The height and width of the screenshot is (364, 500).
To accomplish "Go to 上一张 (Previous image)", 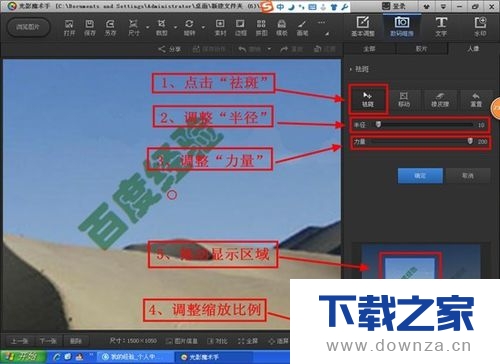I will pyautogui.click(x=19, y=341).
